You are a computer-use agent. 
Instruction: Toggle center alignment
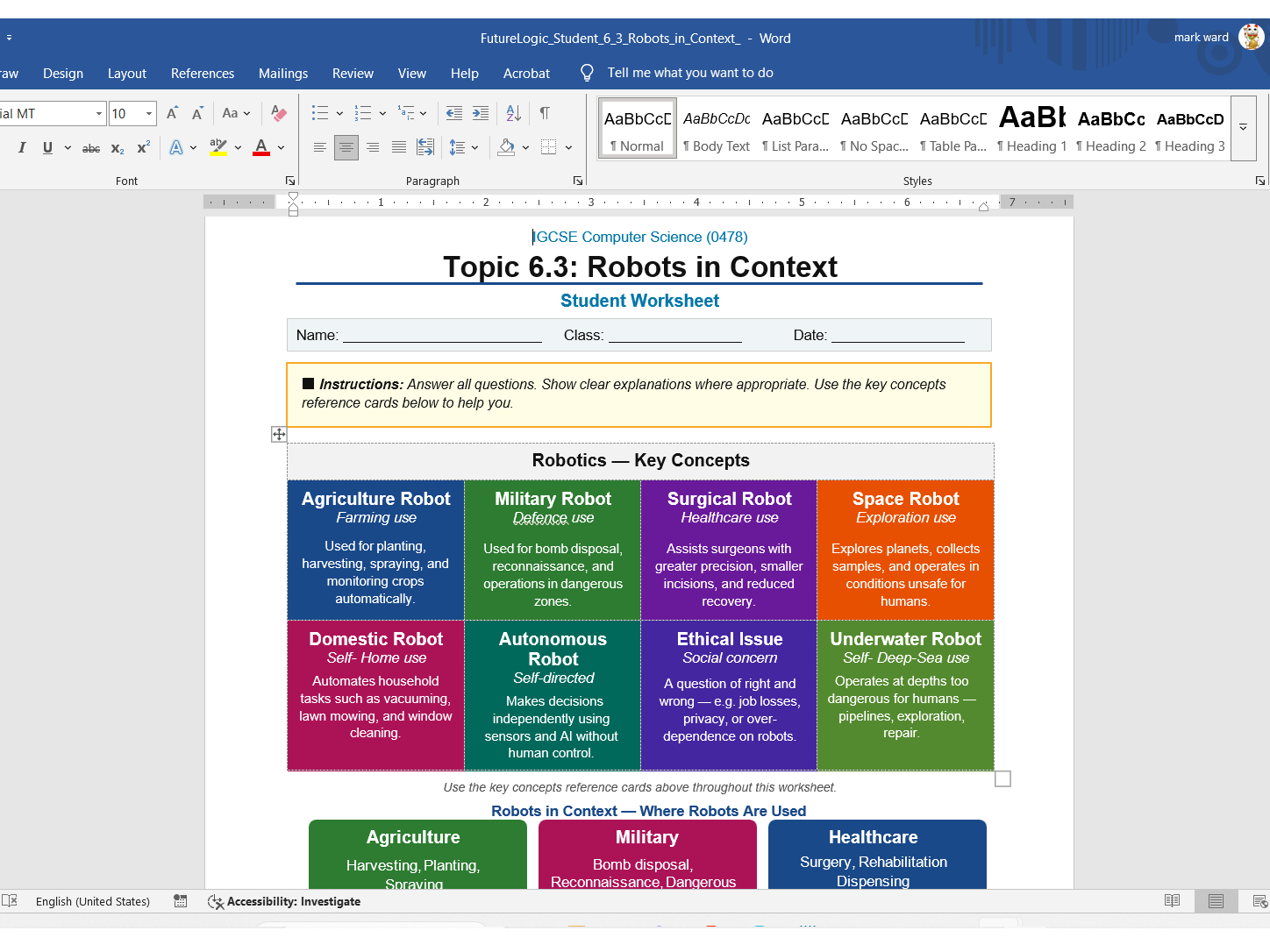coord(346,147)
